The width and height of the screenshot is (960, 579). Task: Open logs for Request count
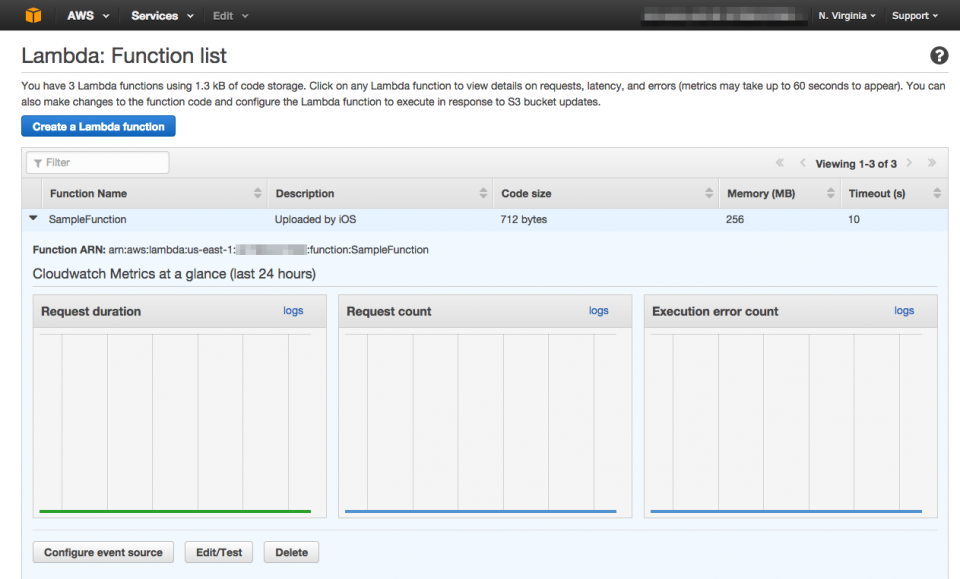pos(598,310)
